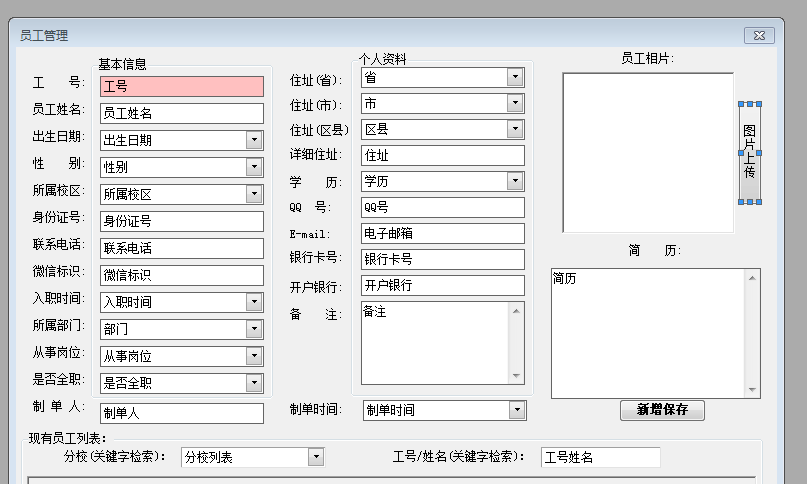
Task: Click the 员工相片 label
Action: [647, 58]
